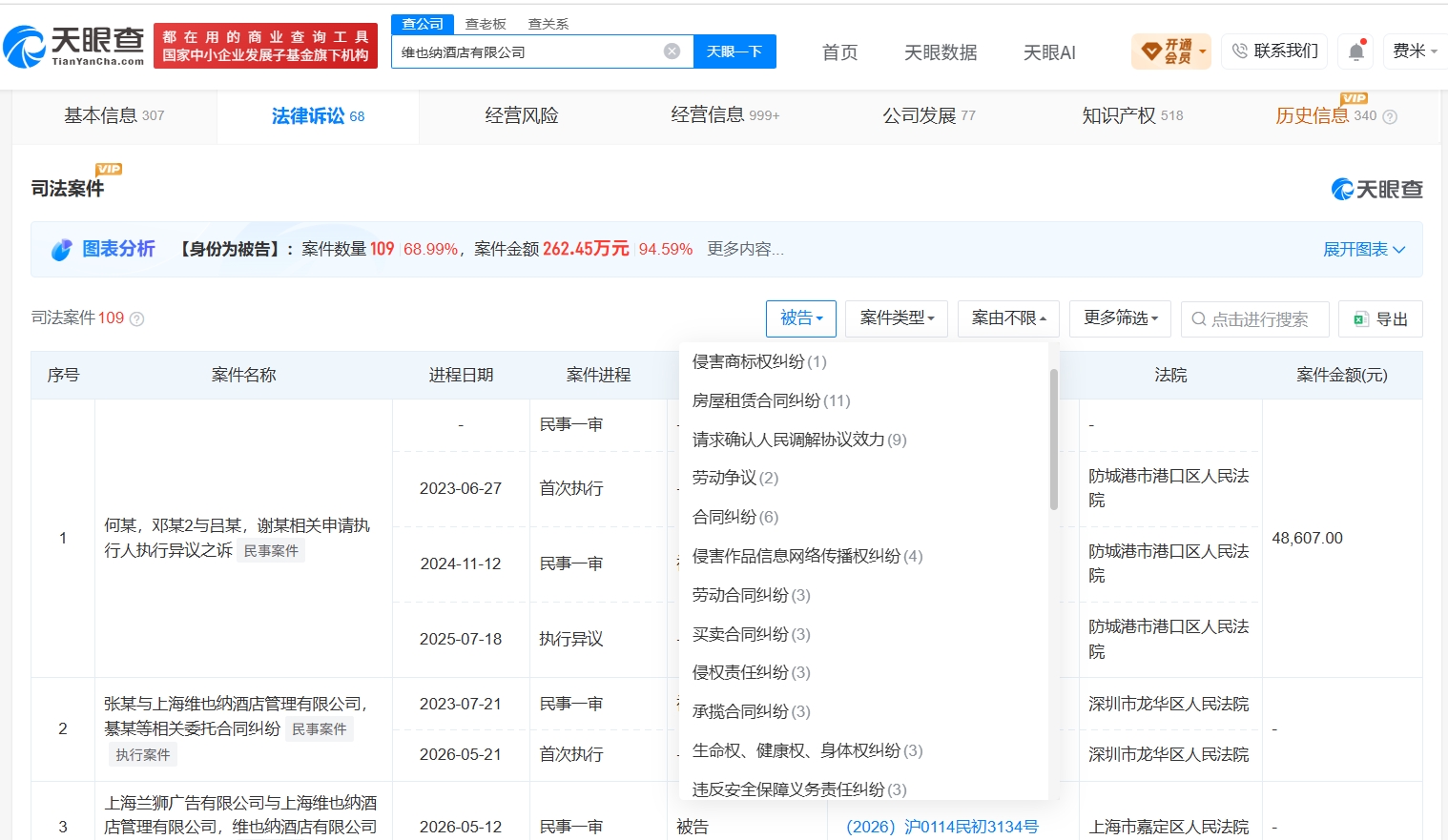Open 天眼数据 in the top navigation
The height and width of the screenshot is (840, 1448).
tap(941, 52)
